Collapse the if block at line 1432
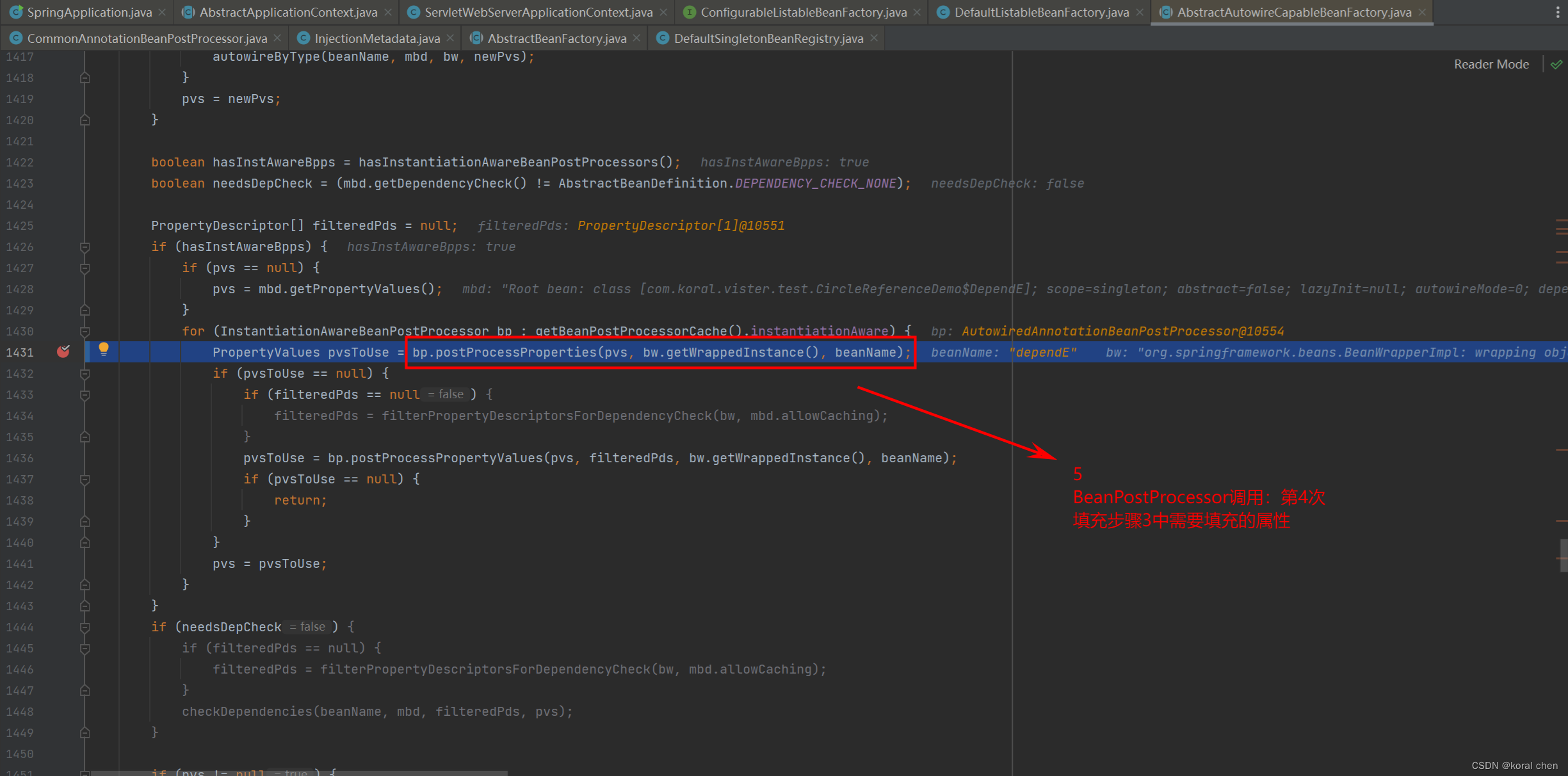1568x776 pixels. pos(85,374)
